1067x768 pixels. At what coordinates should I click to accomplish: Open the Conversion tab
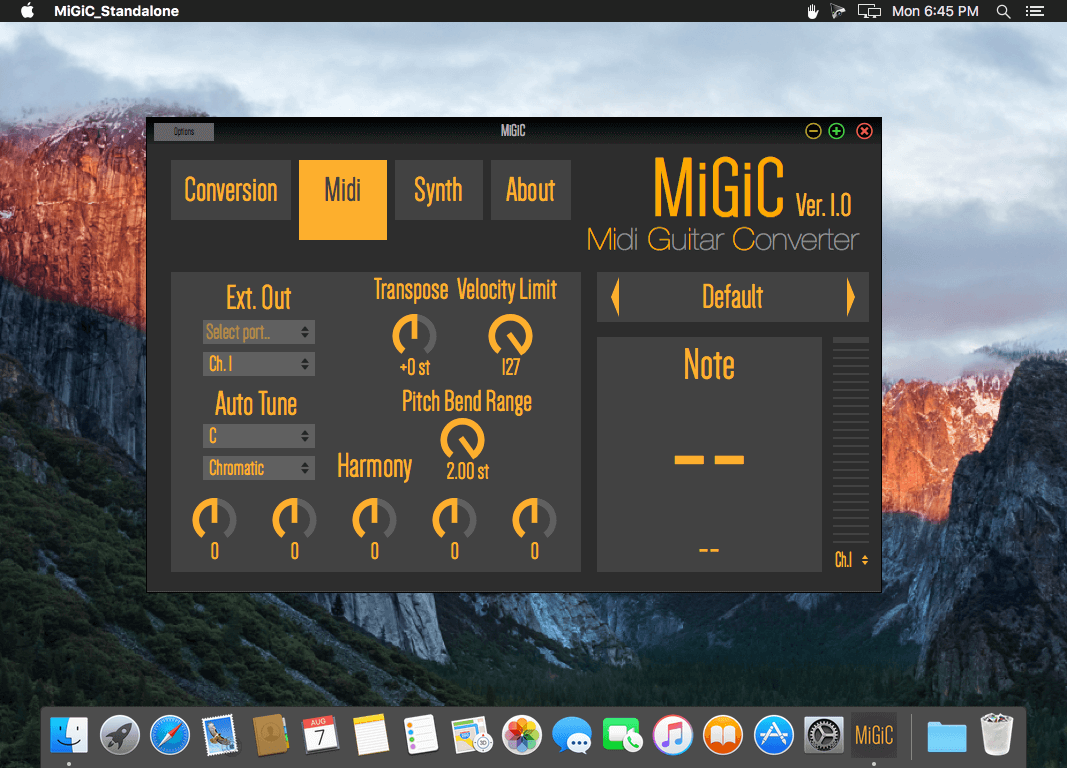coord(231,190)
